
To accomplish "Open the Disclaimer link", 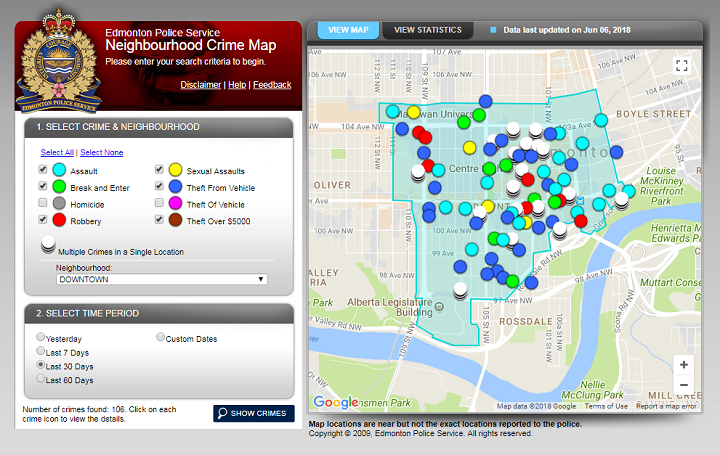I will click(x=201, y=85).
